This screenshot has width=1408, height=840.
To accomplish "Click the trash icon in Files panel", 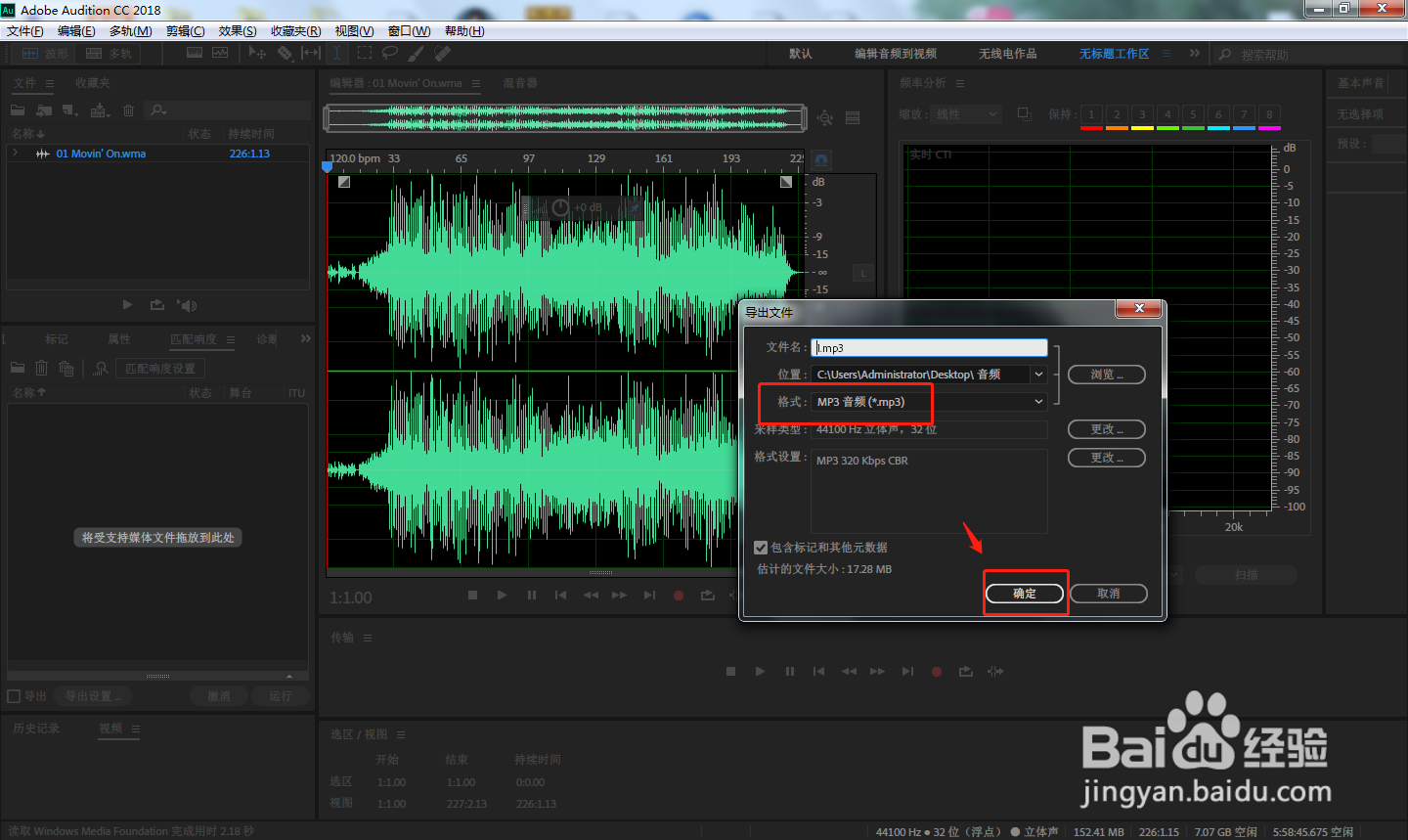I will [128, 111].
